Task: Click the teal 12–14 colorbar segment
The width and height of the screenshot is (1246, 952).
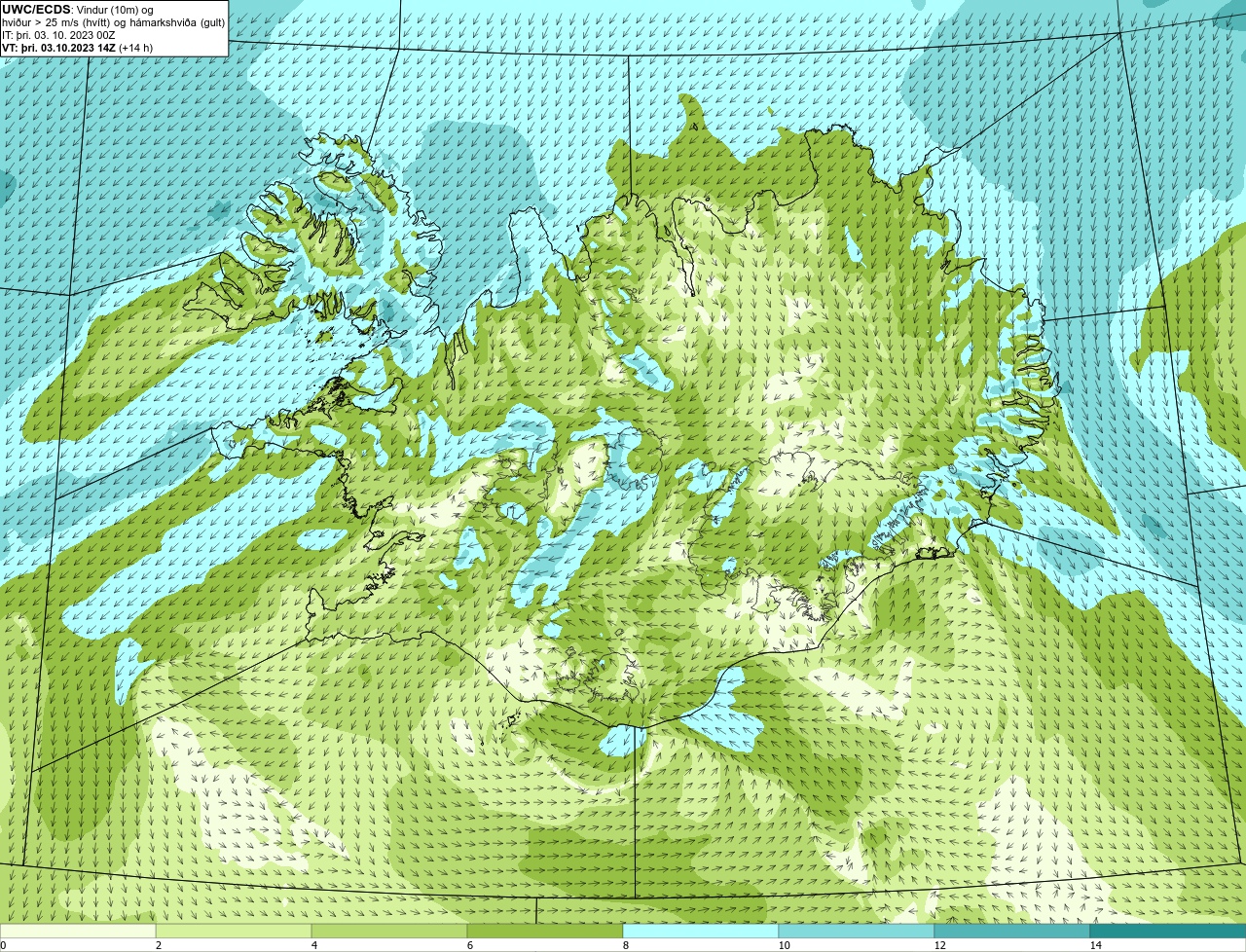Action: [1012, 931]
